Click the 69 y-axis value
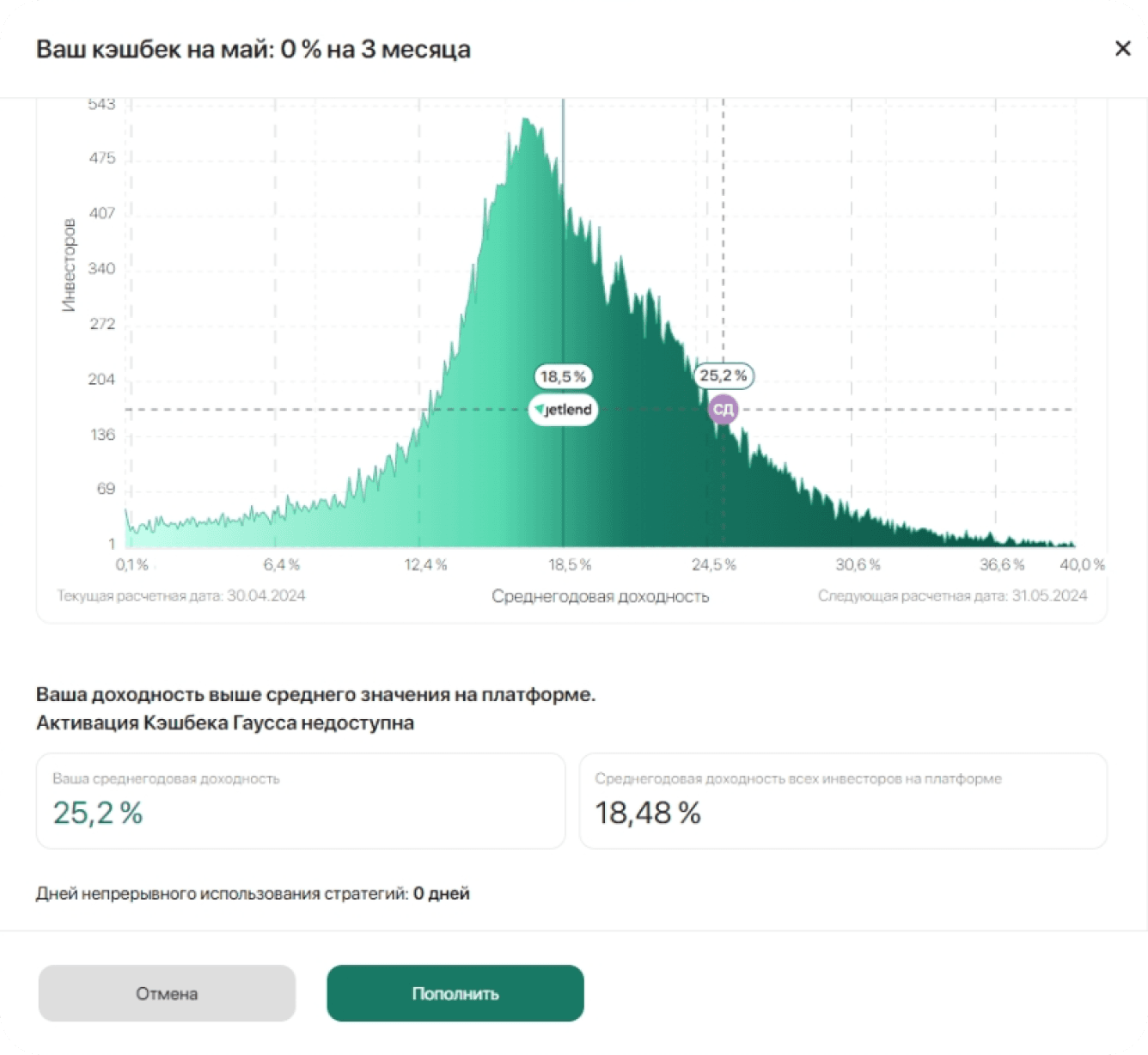This screenshot has height=1055, width=1148. [x=106, y=488]
